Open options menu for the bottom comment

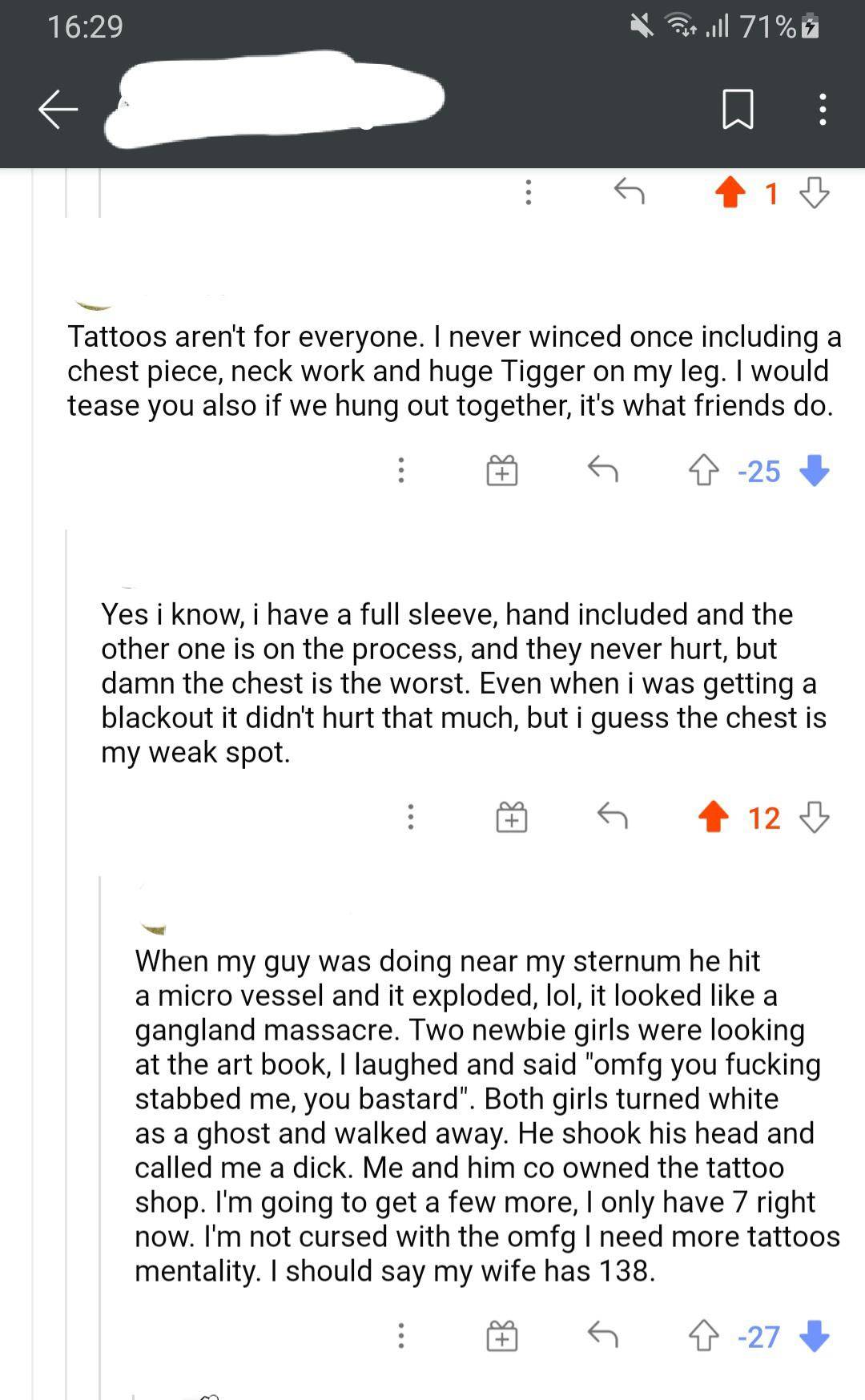tap(400, 1336)
